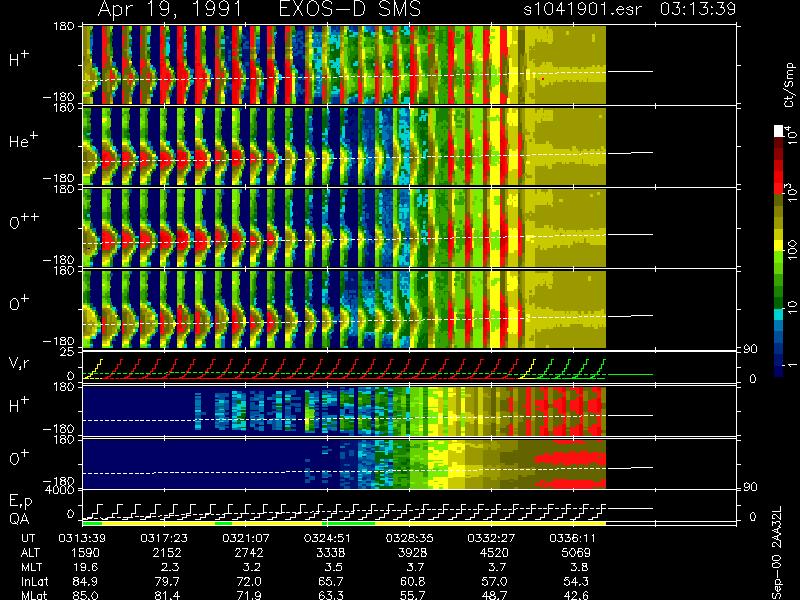Click the yellow-green QA bar at bottom

(344, 523)
